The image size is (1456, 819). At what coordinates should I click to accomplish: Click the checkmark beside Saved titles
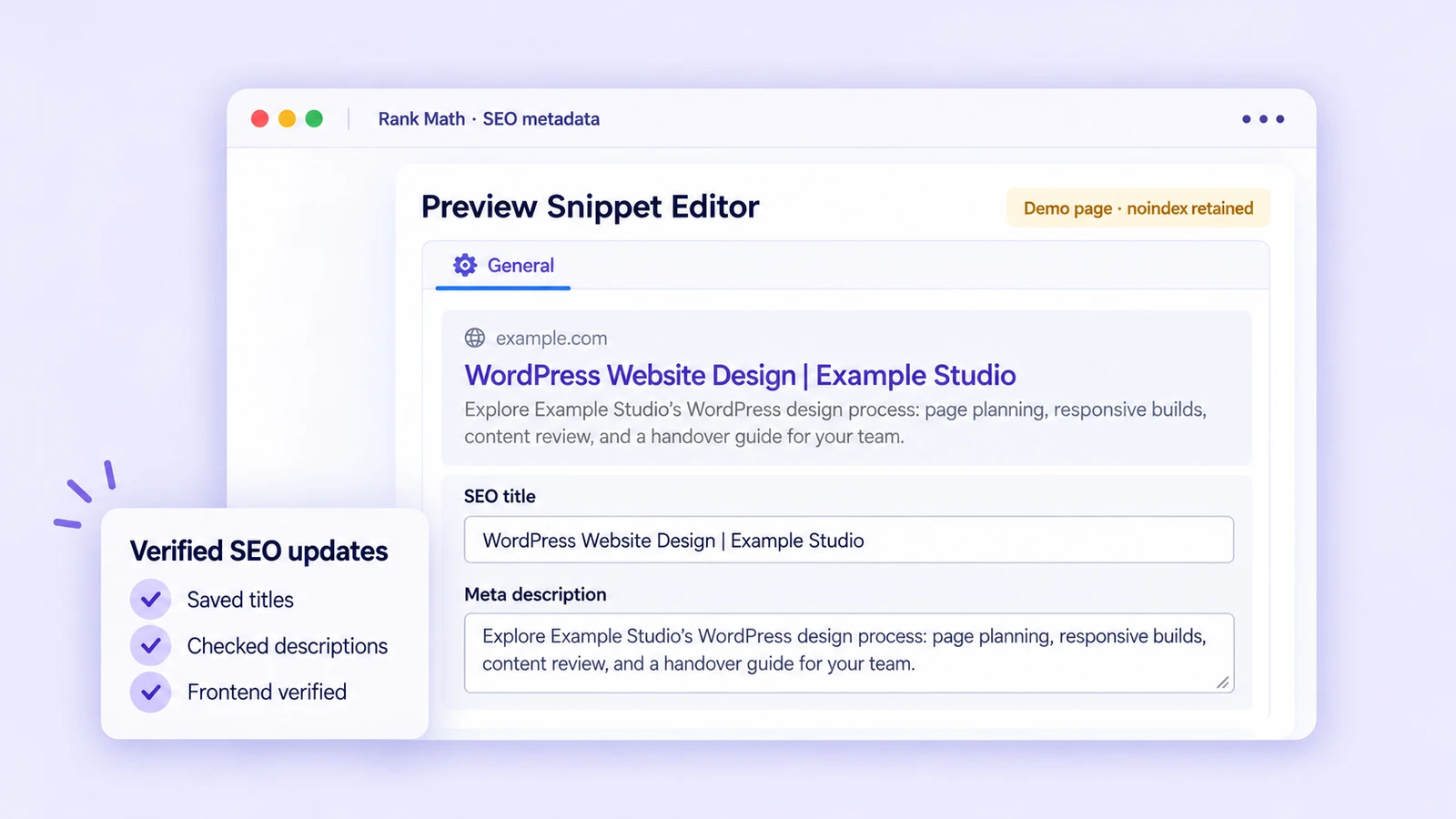[x=151, y=600]
